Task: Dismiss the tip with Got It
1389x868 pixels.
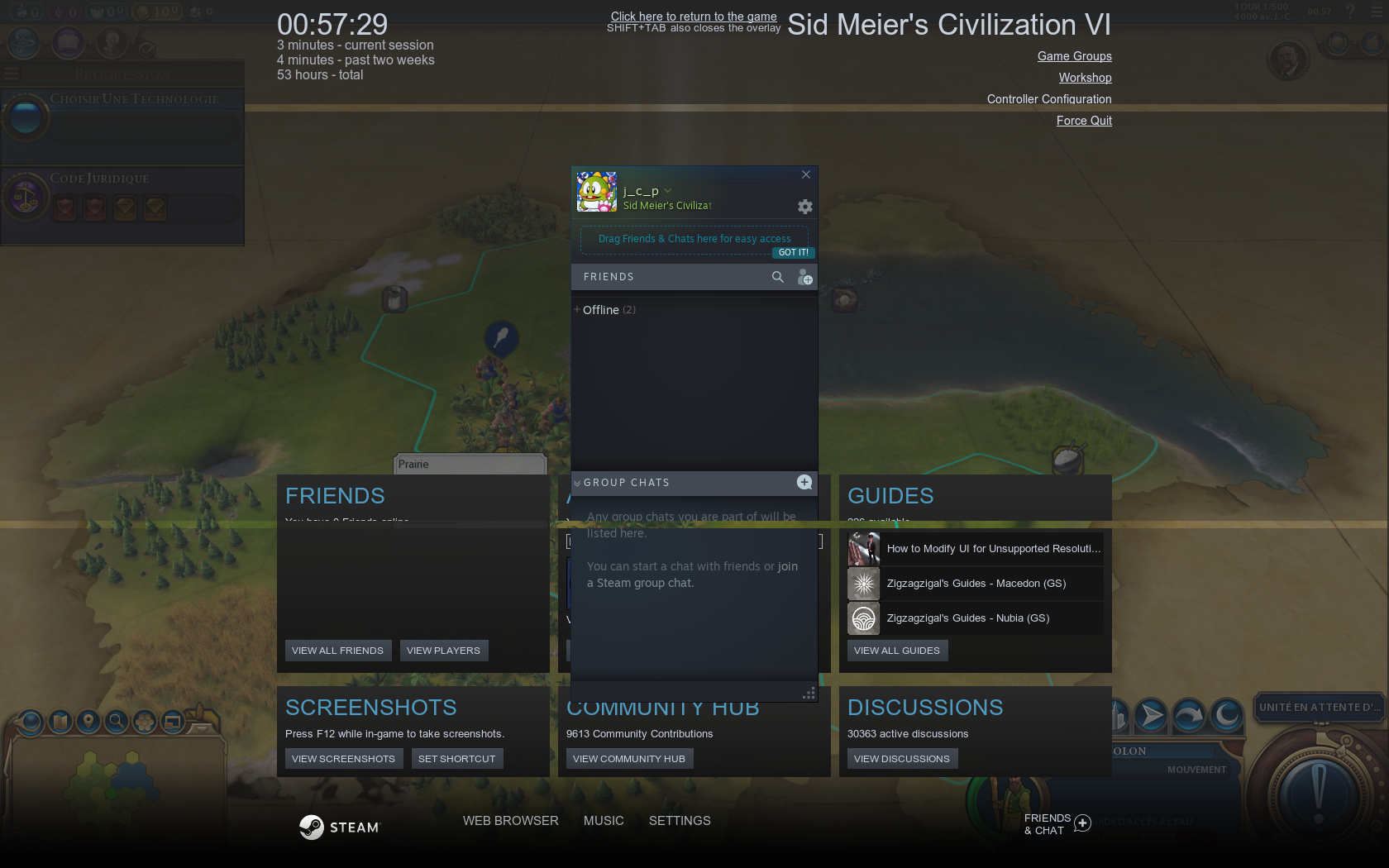Action: (794, 252)
